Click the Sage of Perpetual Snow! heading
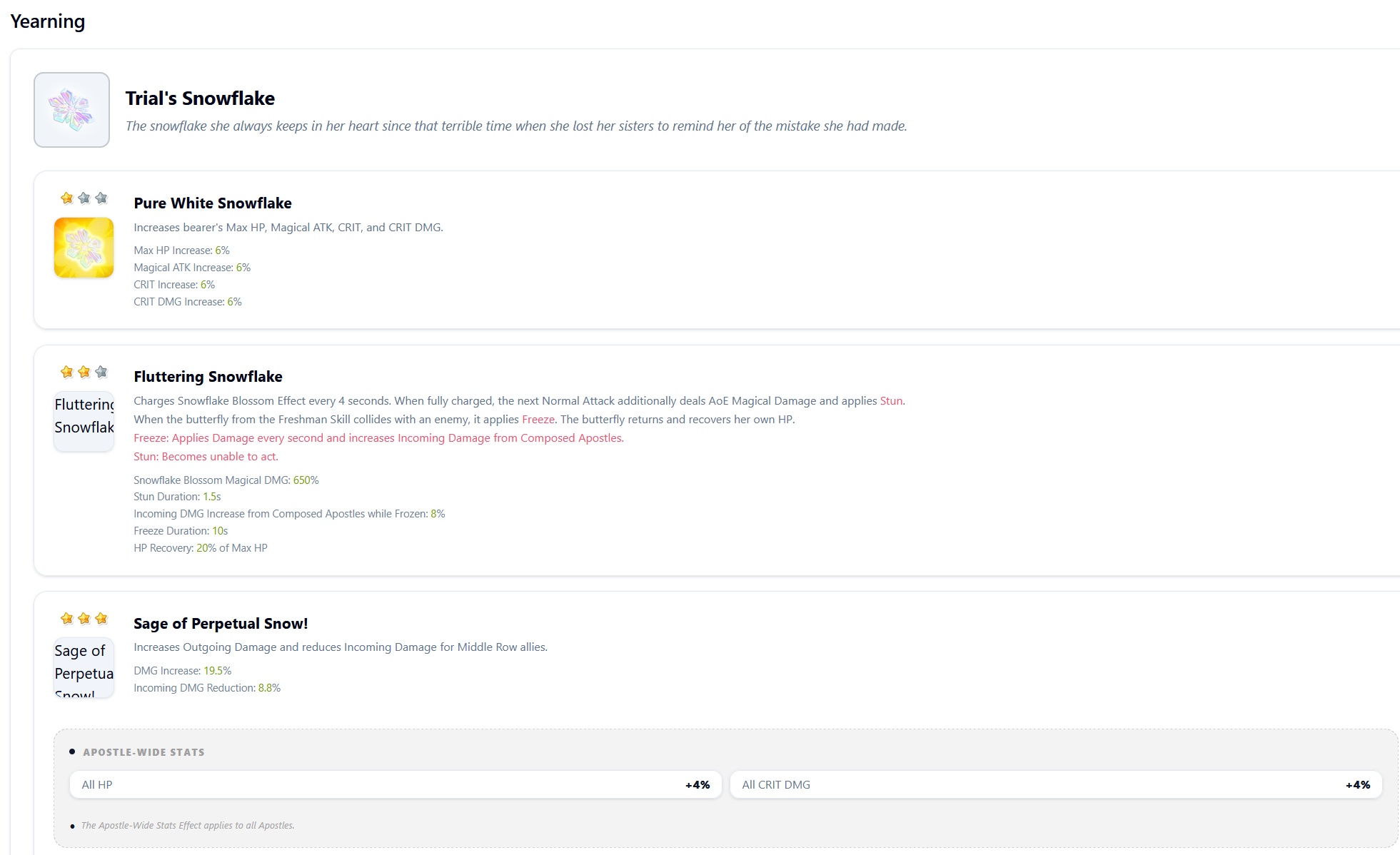1400x855 pixels. click(221, 624)
